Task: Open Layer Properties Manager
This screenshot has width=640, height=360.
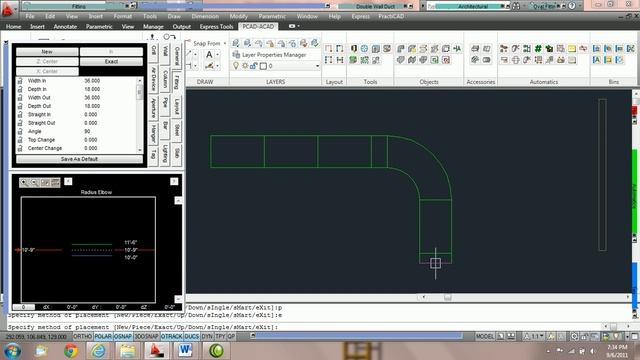Action: pos(270,55)
